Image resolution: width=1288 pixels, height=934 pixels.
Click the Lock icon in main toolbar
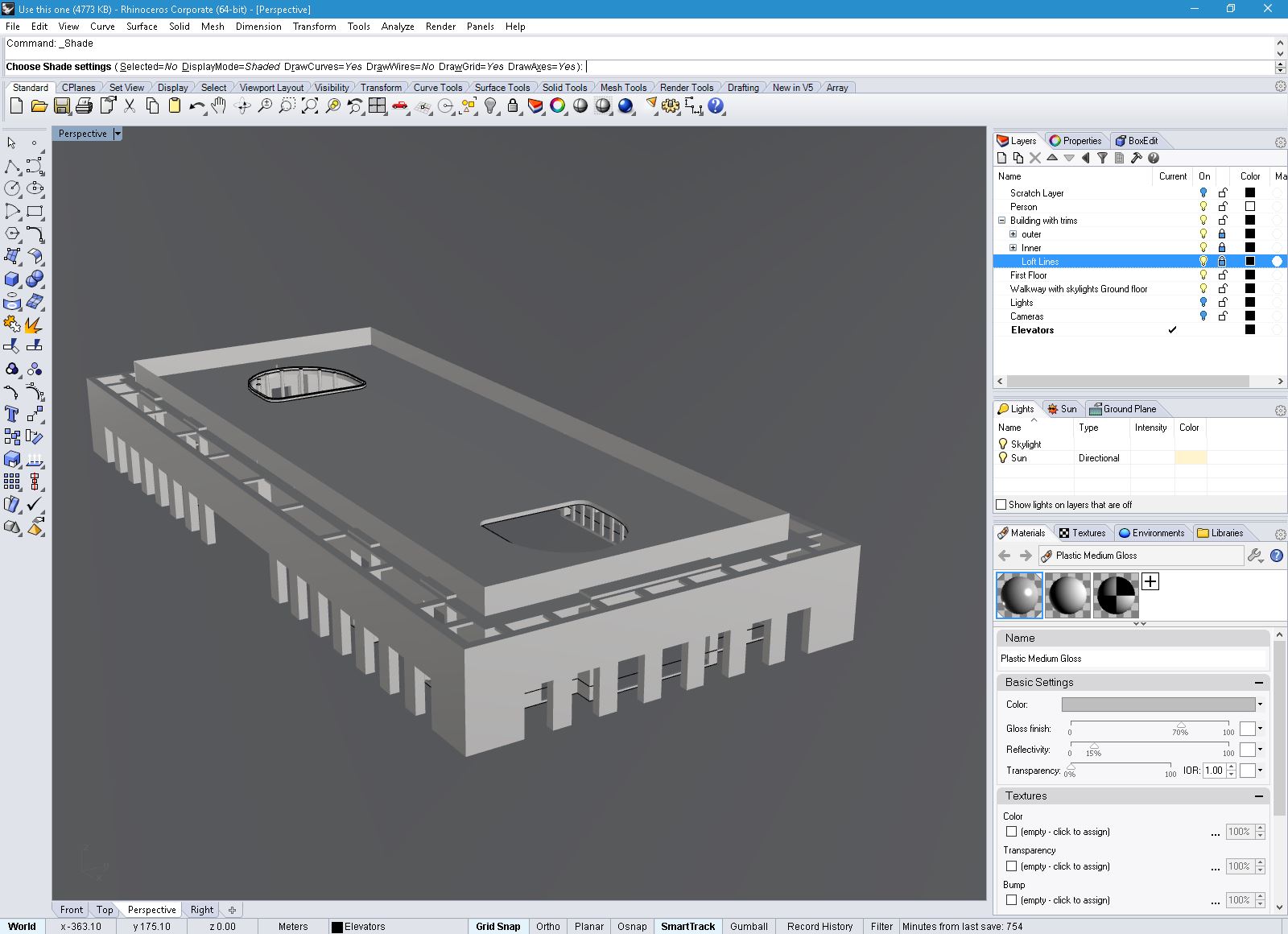(x=512, y=105)
